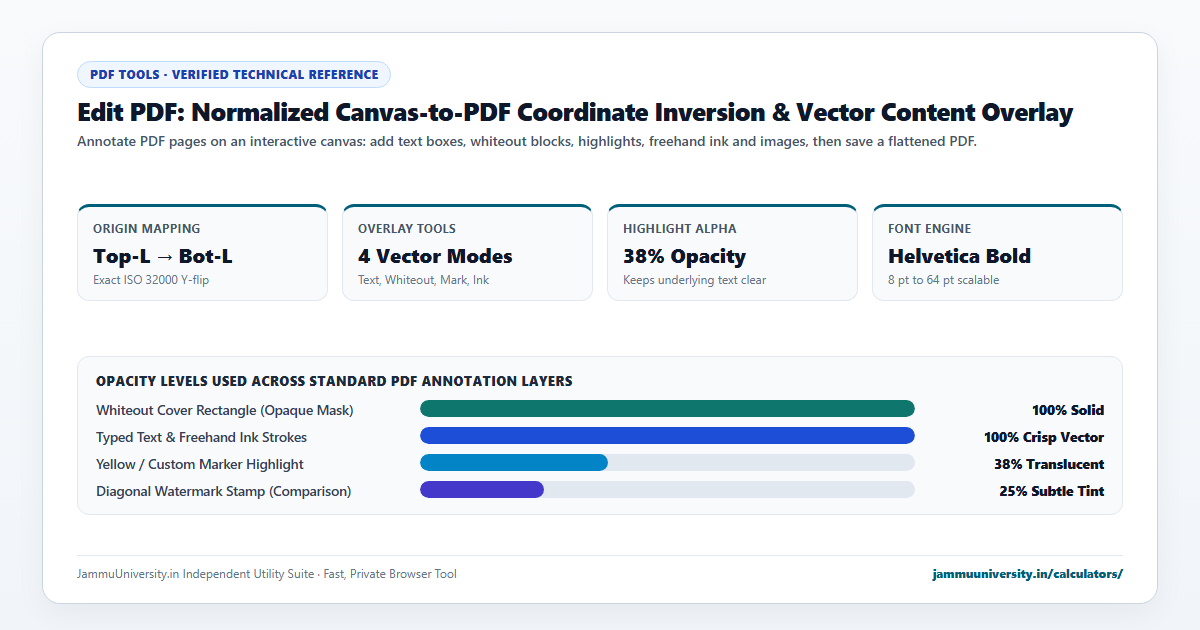Viewport: 1200px width, 630px height.
Task: Click 'Exact ISO 32000 Y-flip' caption
Action: (x=151, y=280)
